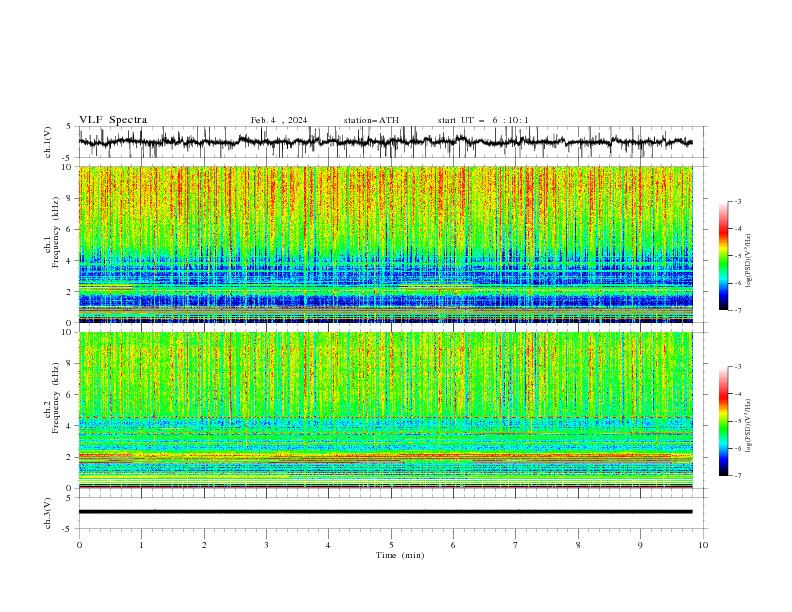
Task: Select the upper "log(PSD)(V²/Hz)" colorbar label
Action: pyautogui.click(x=748, y=261)
